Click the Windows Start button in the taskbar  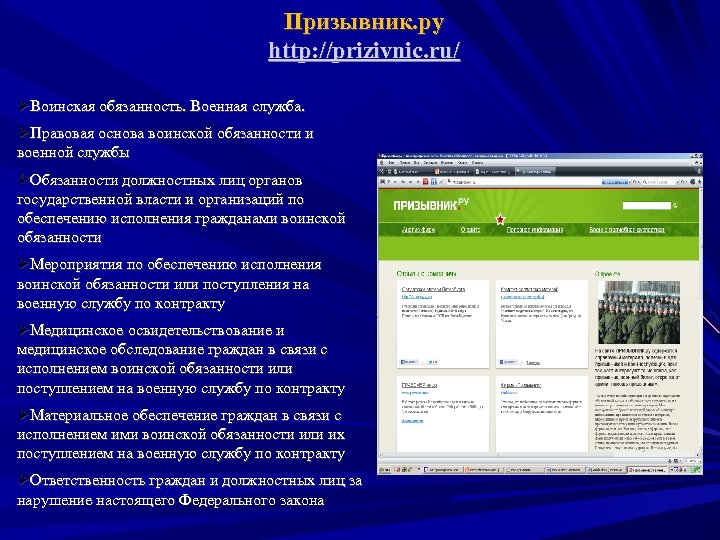point(385,470)
